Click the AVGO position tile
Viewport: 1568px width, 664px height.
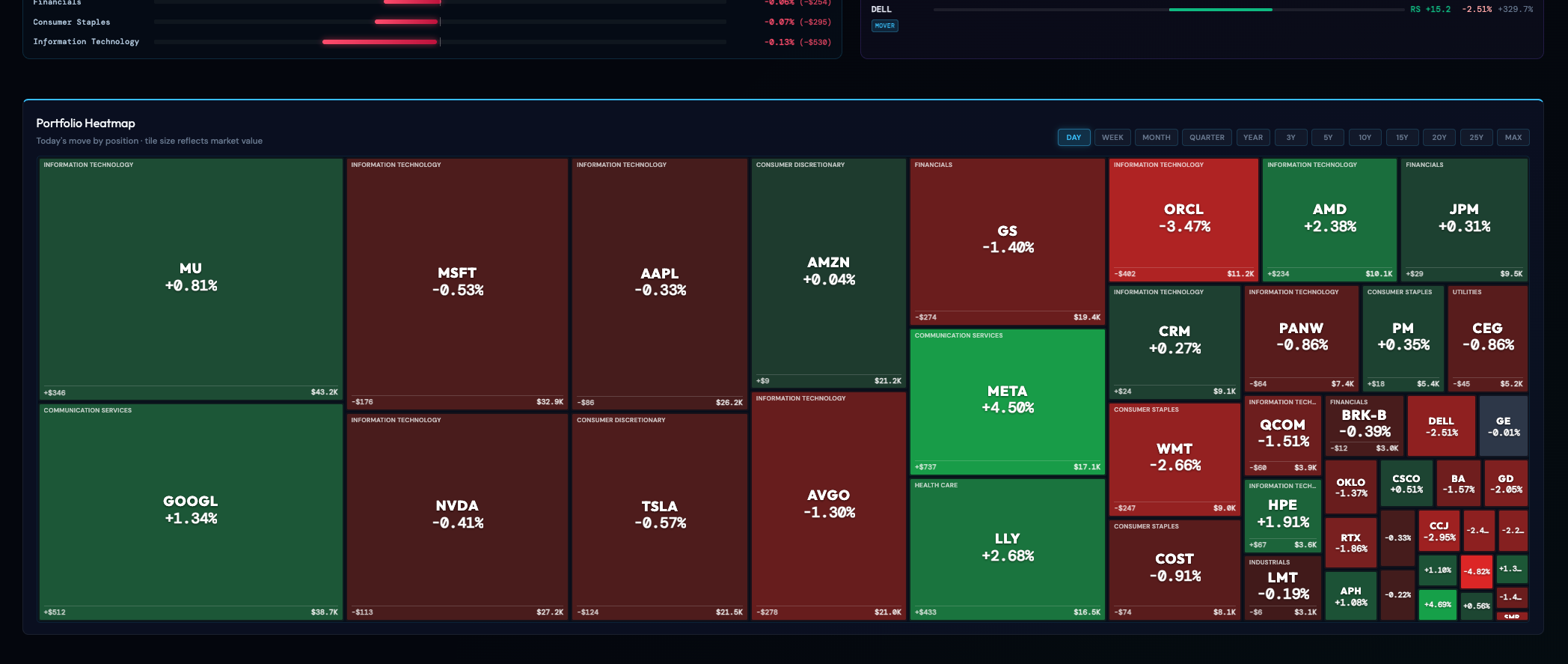829,505
